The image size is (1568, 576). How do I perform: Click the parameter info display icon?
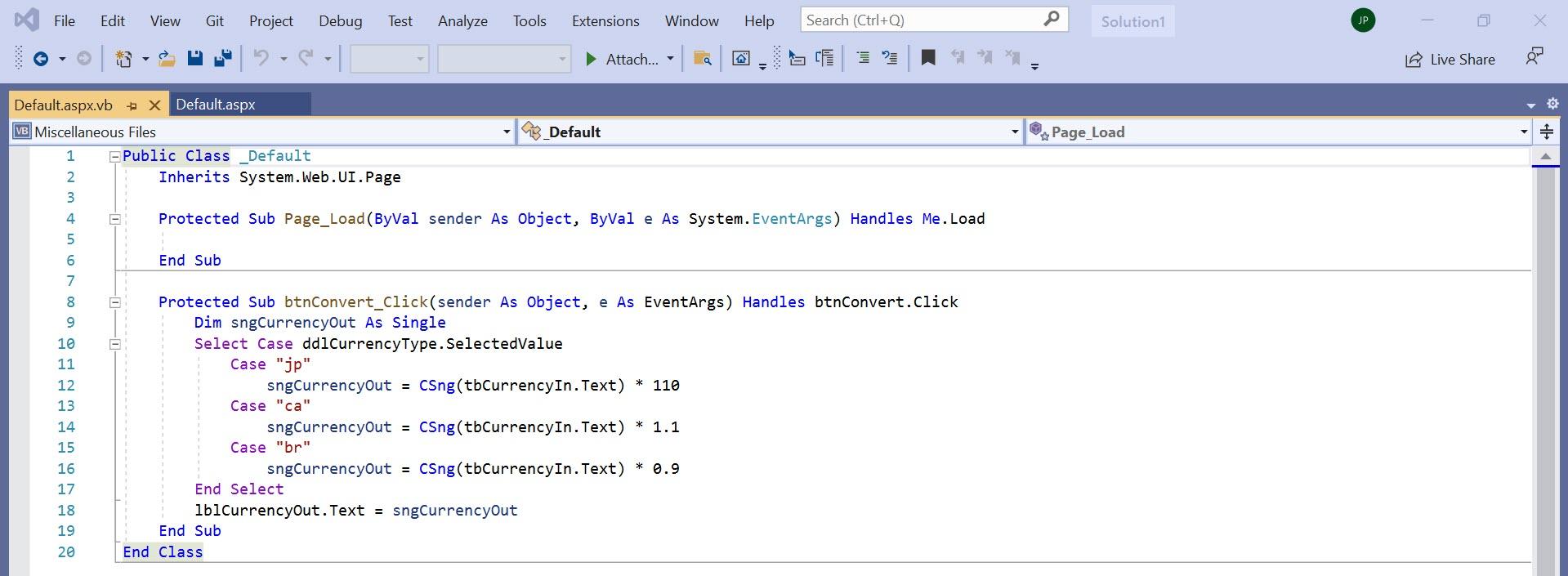pyautogui.click(x=825, y=58)
